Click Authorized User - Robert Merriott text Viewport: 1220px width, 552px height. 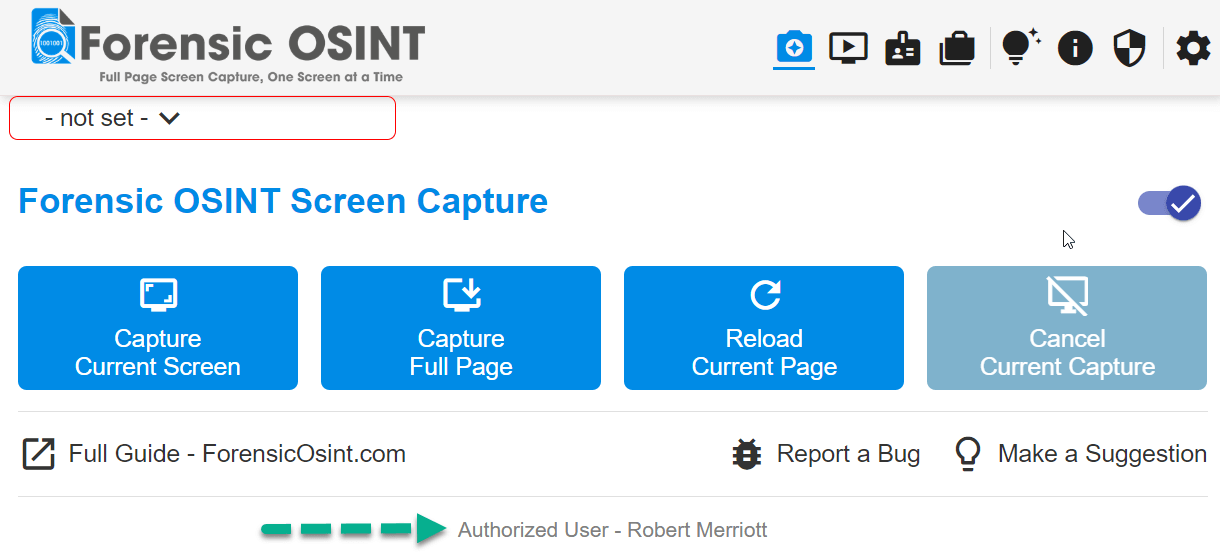pyautogui.click(x=613, y=530)
